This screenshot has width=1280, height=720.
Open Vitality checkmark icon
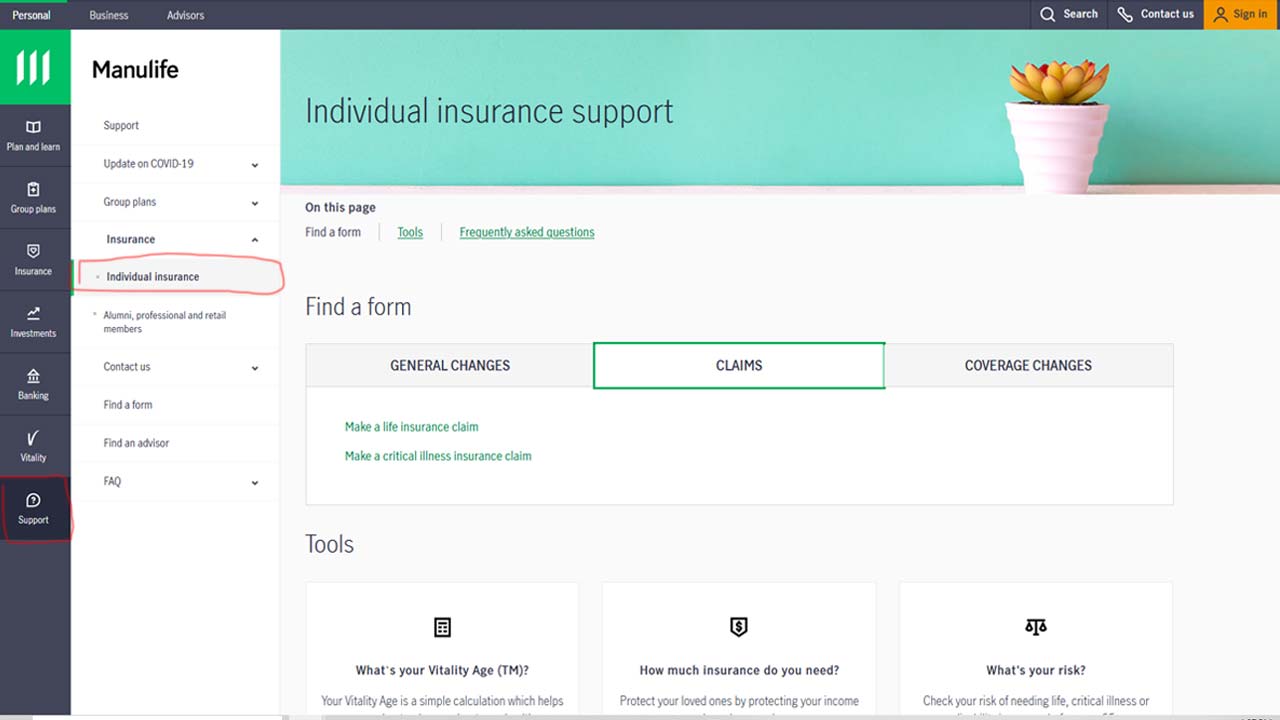coord(33,438)
